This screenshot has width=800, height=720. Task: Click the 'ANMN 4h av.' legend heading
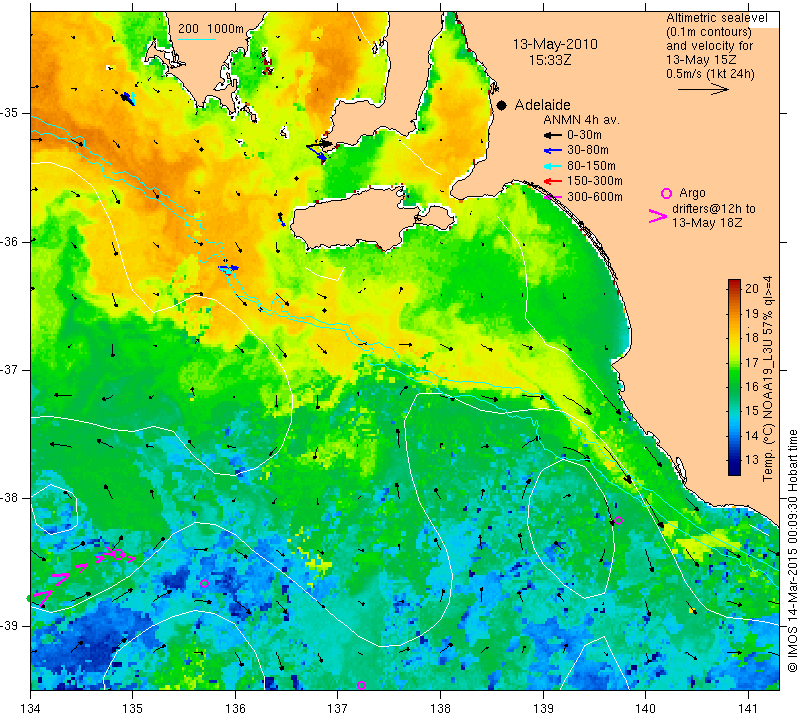(581, 120)
